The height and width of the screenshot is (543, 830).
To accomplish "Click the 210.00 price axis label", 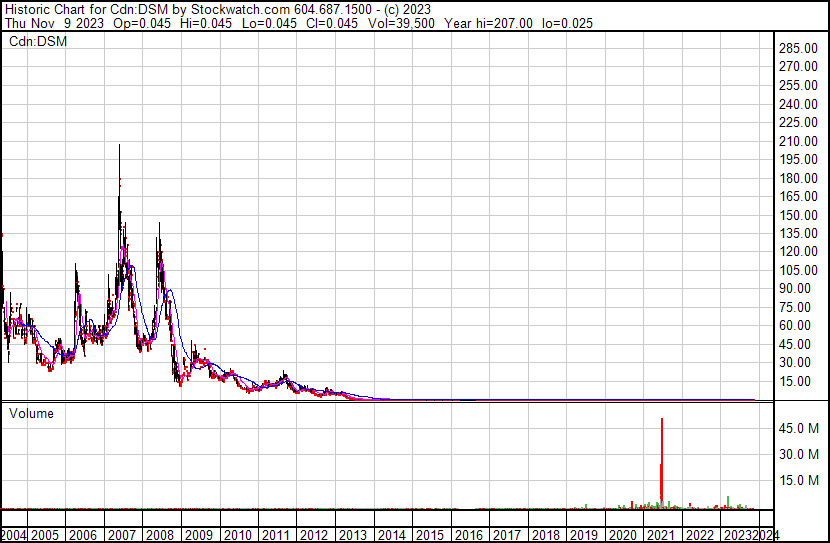I will 798,141.
